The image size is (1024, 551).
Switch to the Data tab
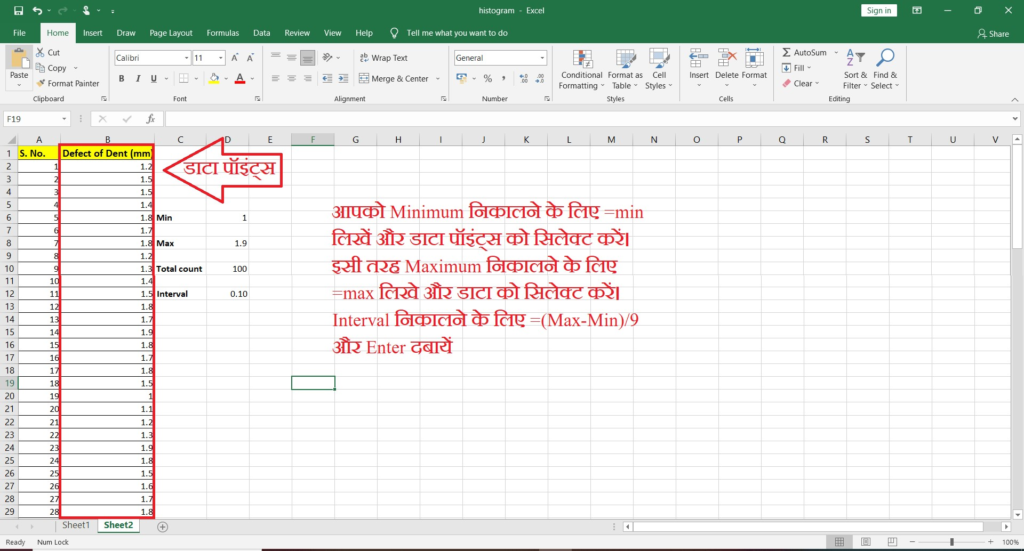pyautogui.click(x=262, y=33)
